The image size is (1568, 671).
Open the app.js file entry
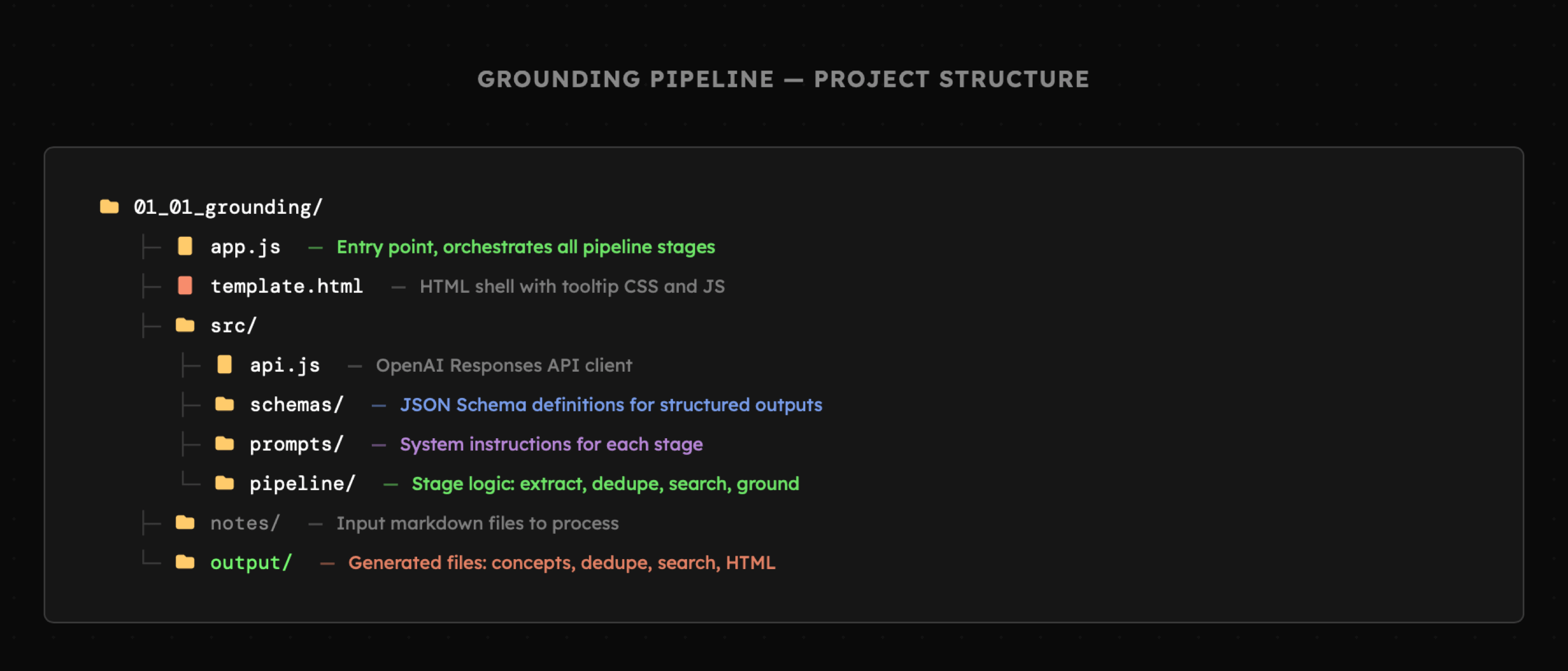245,247
